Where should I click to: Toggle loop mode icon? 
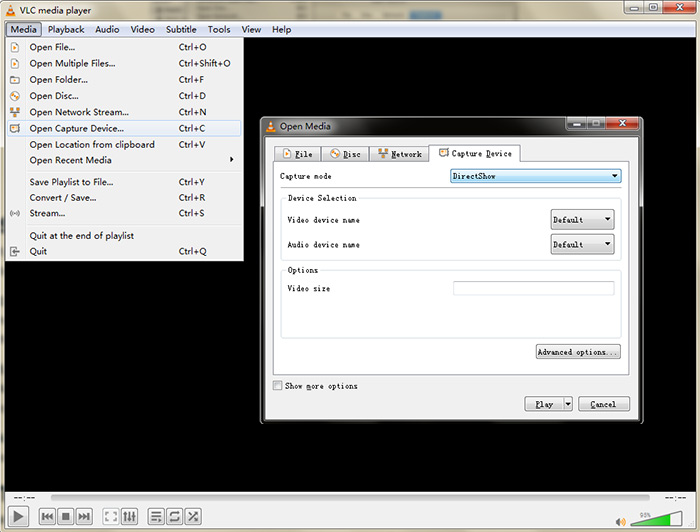pos(175,517)
